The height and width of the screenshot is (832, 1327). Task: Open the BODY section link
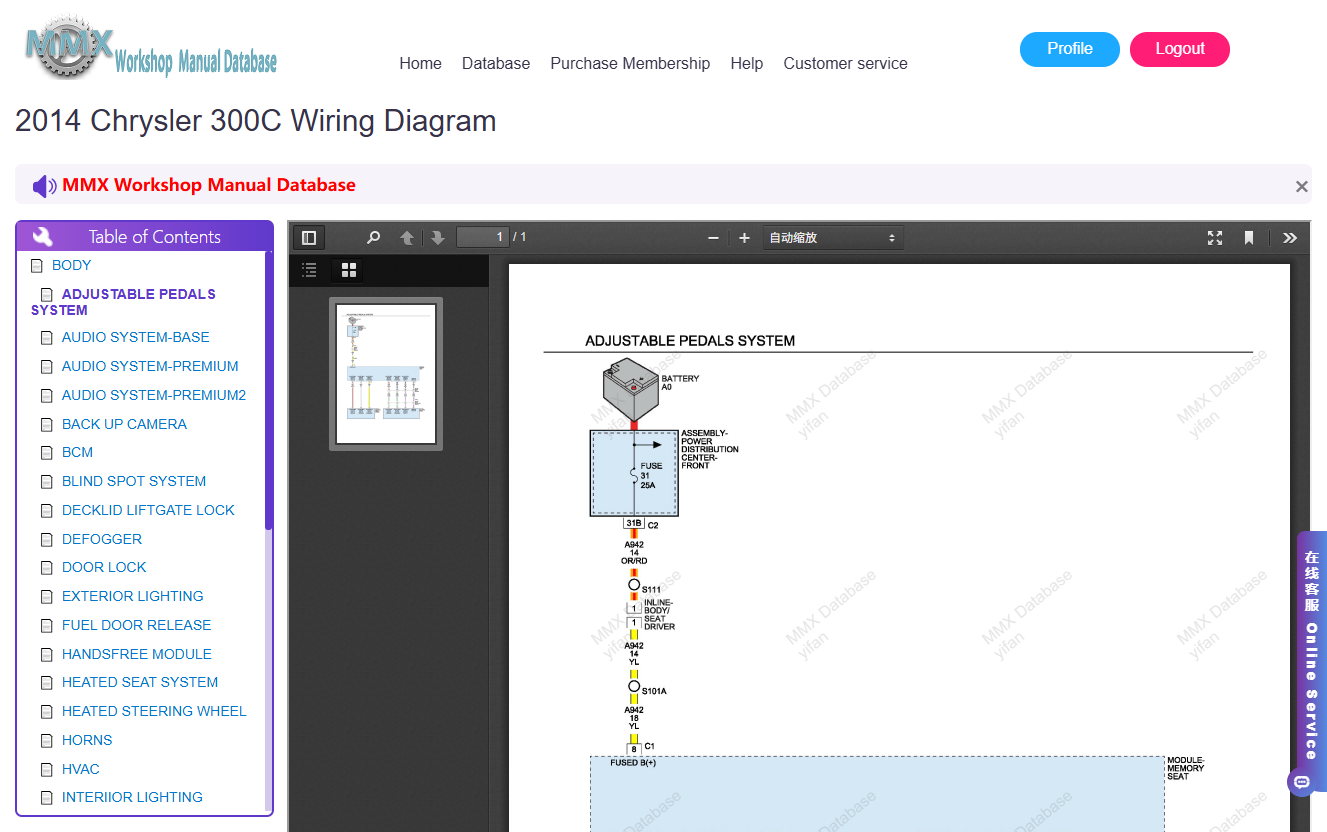click(71, 265)
